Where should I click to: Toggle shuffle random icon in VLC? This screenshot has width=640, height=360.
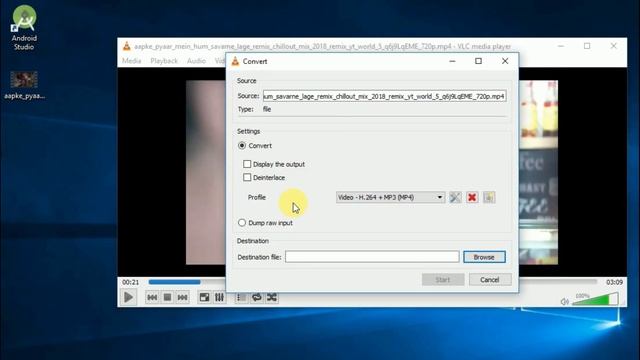click(x=272, y=298)
